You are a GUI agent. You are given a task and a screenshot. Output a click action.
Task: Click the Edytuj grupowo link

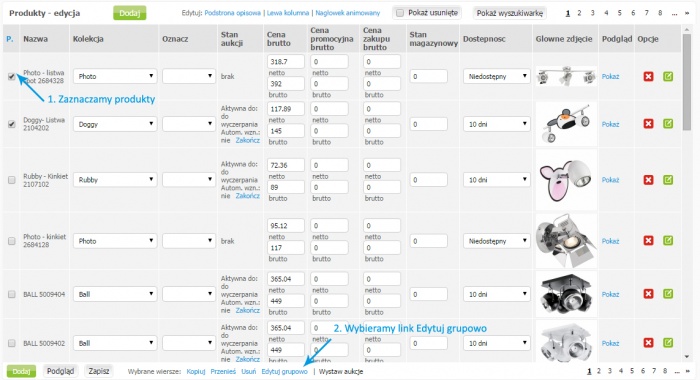[x=284, y=372]
